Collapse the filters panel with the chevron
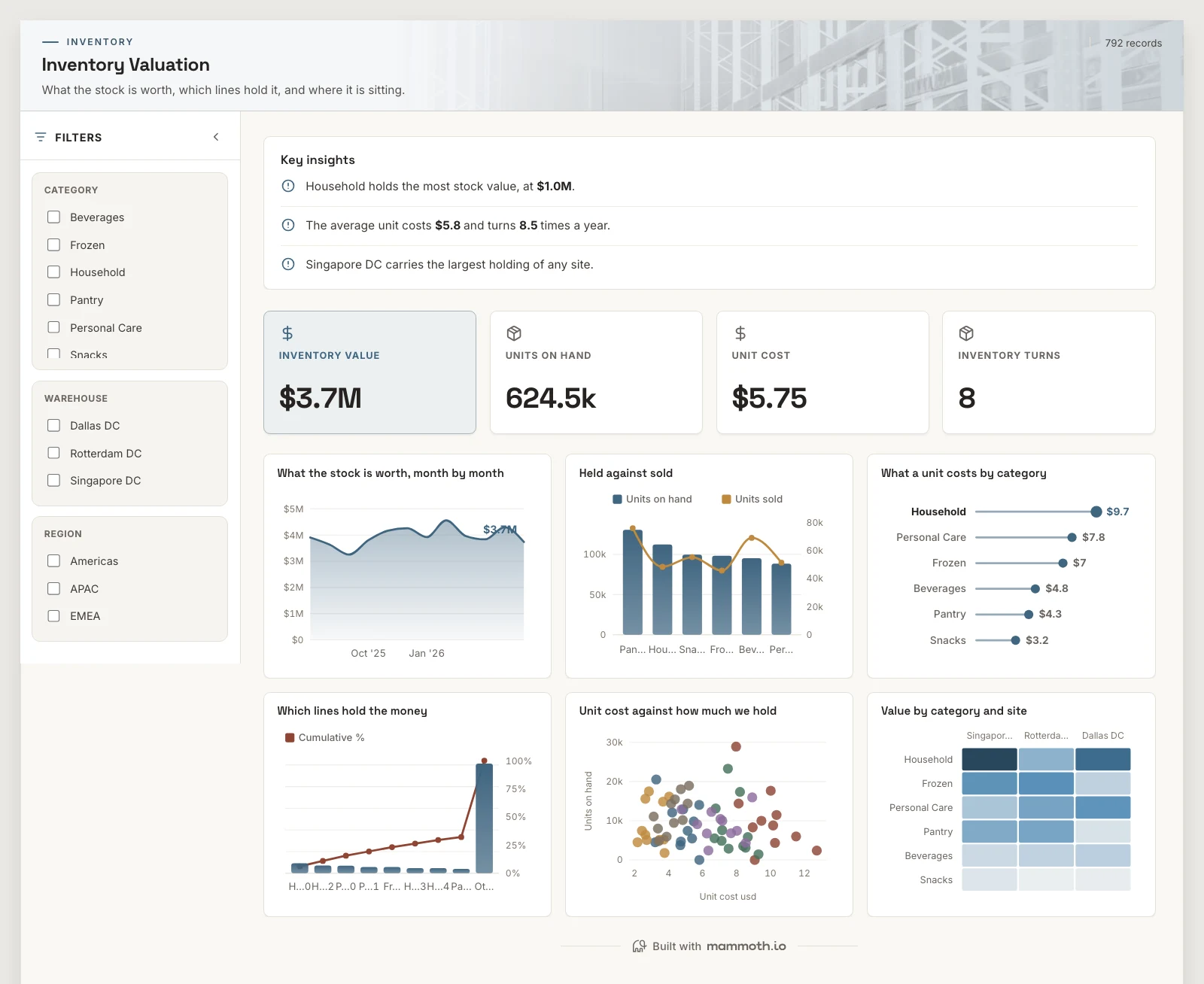 (x=216, y=137)
